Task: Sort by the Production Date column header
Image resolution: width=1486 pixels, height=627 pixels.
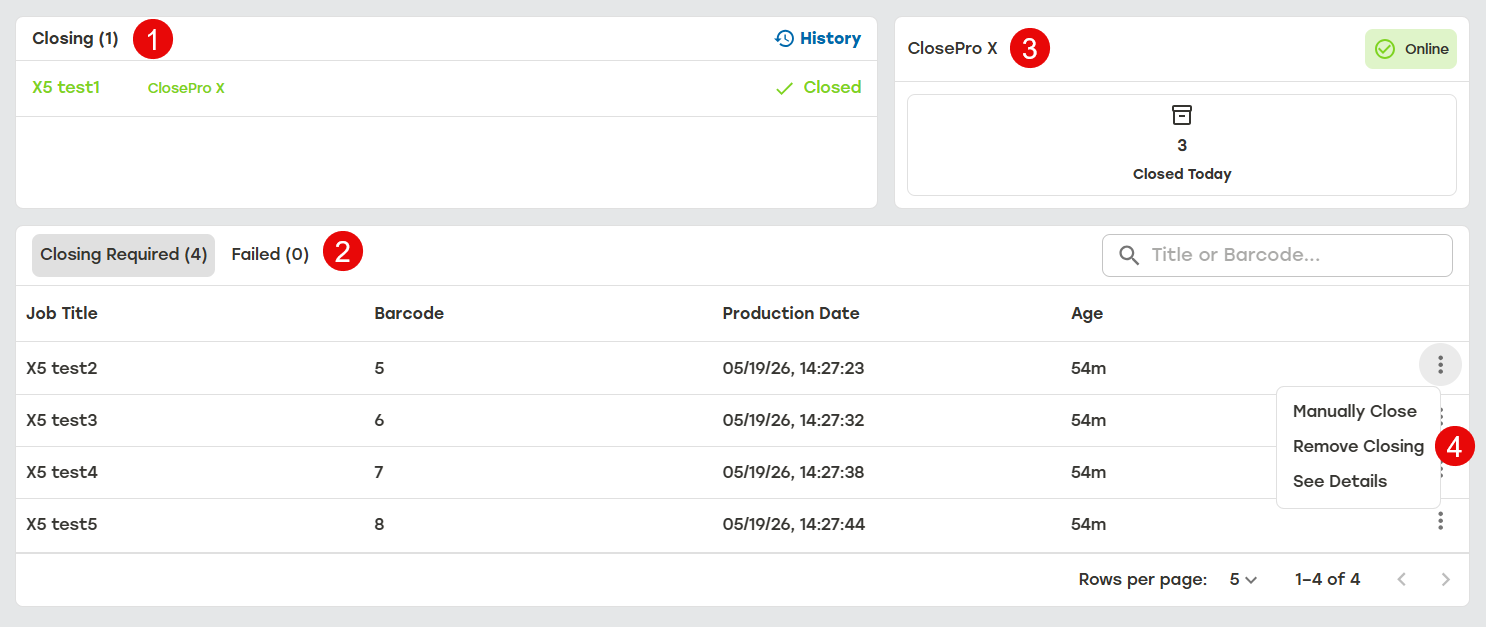Action: [x=791, y=313]
